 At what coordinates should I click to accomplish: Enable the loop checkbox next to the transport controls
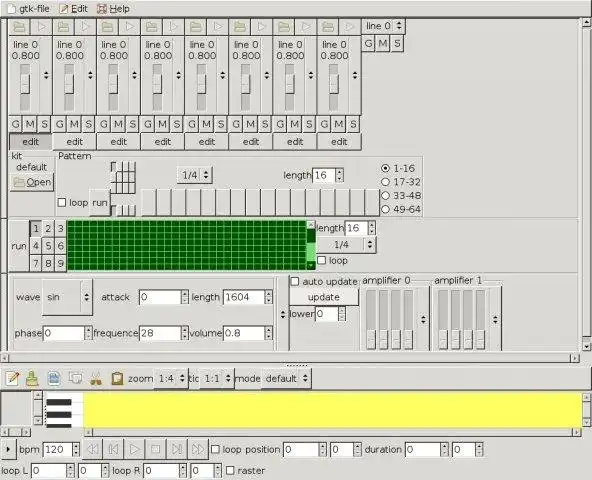tap(215, 449)
